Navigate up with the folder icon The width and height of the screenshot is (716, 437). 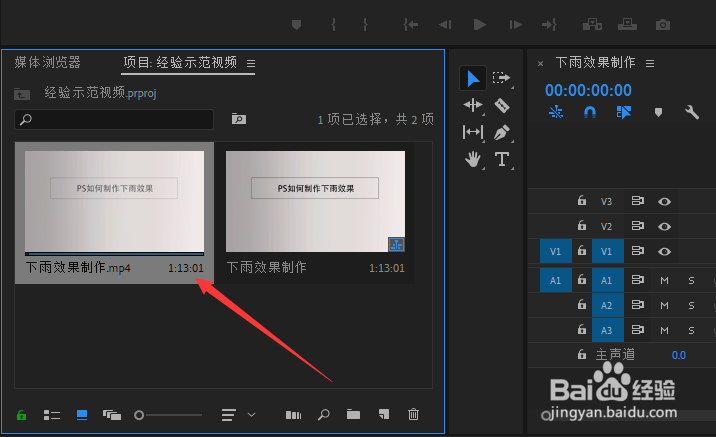tap(21, 94)
